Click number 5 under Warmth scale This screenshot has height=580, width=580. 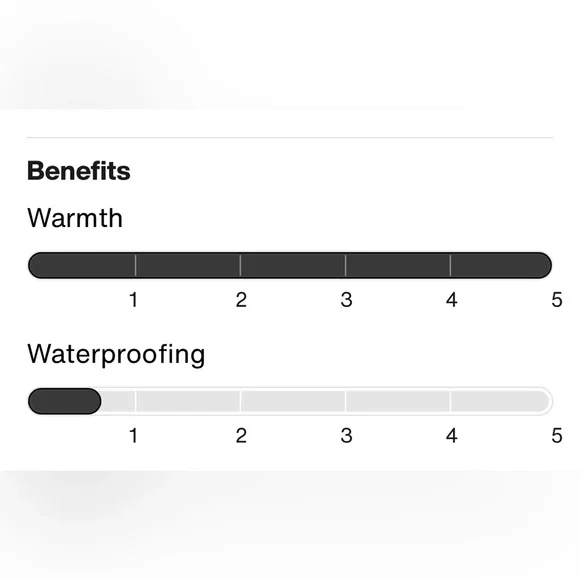tap(557, 300)
